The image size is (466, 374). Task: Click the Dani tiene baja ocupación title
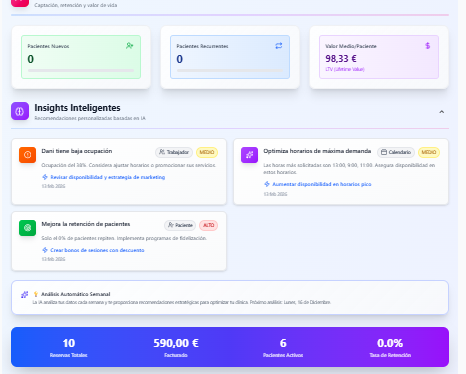pos(77,151)
